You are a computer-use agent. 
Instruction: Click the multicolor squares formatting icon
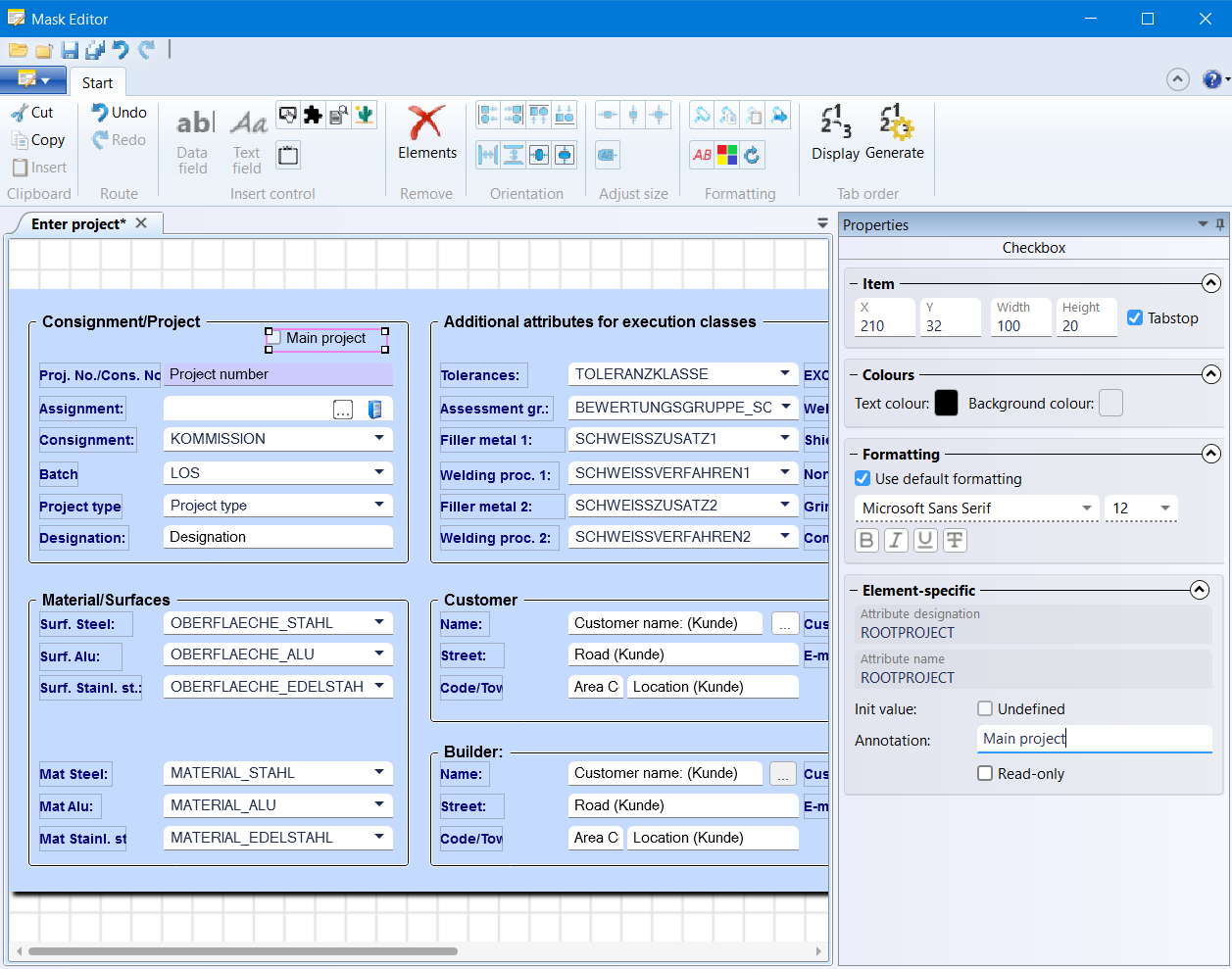point(727,155)
